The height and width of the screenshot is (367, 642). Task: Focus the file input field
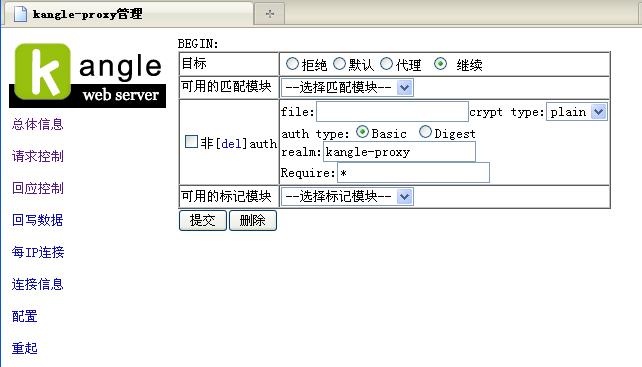coord(392,112)
